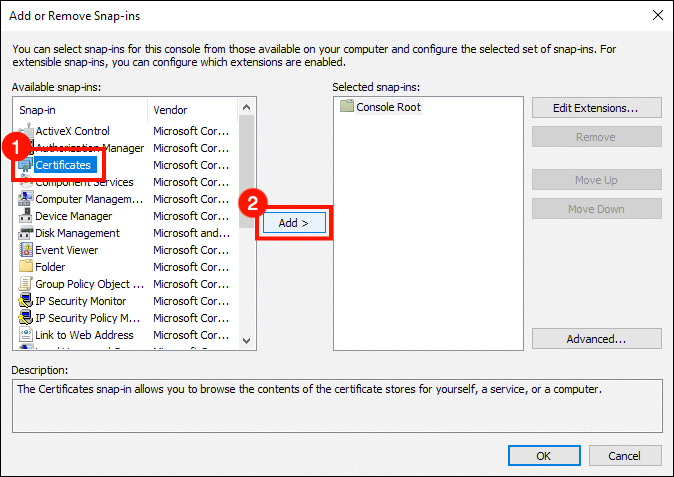The image size is (674, 477).
Task: Choose the Device Manager snap-in icon
Action: (27, 216)
